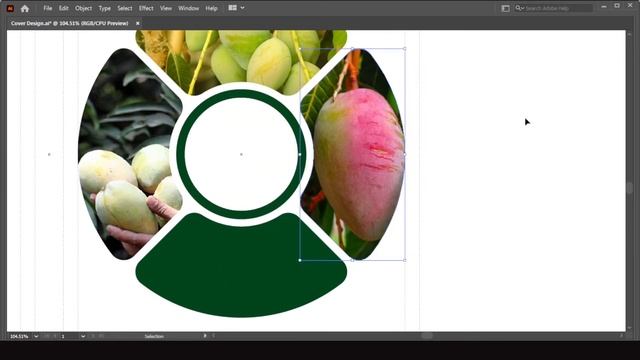Click the horizontal scrollbar thumb at bottom

[x=427, y=336]
